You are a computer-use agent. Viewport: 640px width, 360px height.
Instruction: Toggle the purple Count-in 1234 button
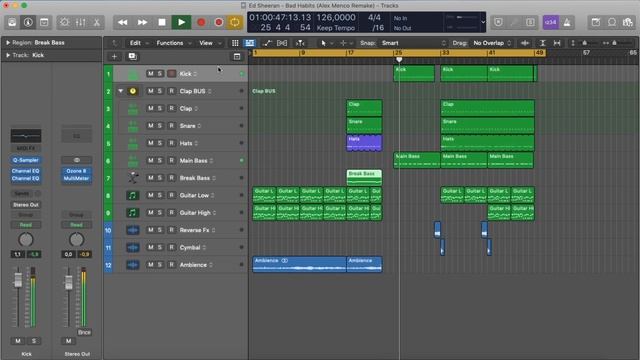pyautogui.click(x=551, y=22)
